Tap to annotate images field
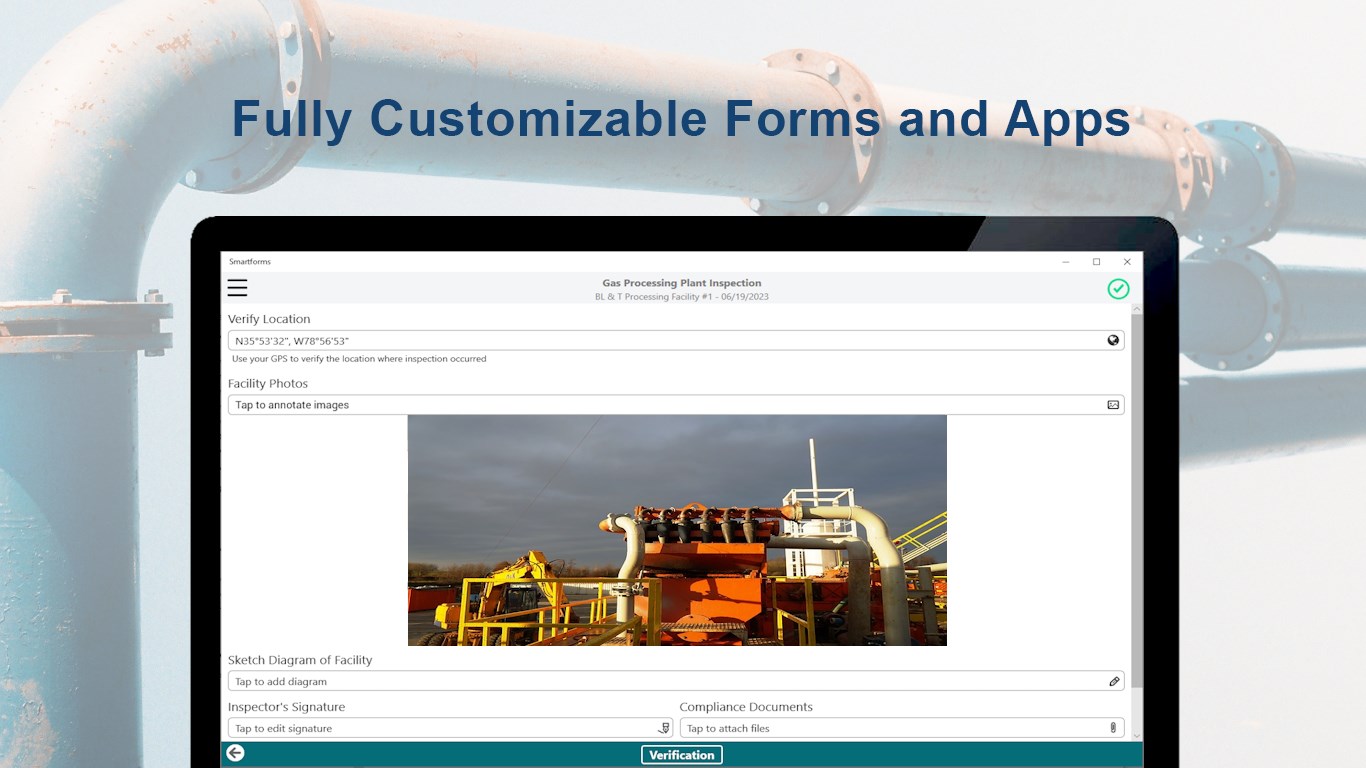This screenshot has height=768, width=1366. tap(676, 405)
